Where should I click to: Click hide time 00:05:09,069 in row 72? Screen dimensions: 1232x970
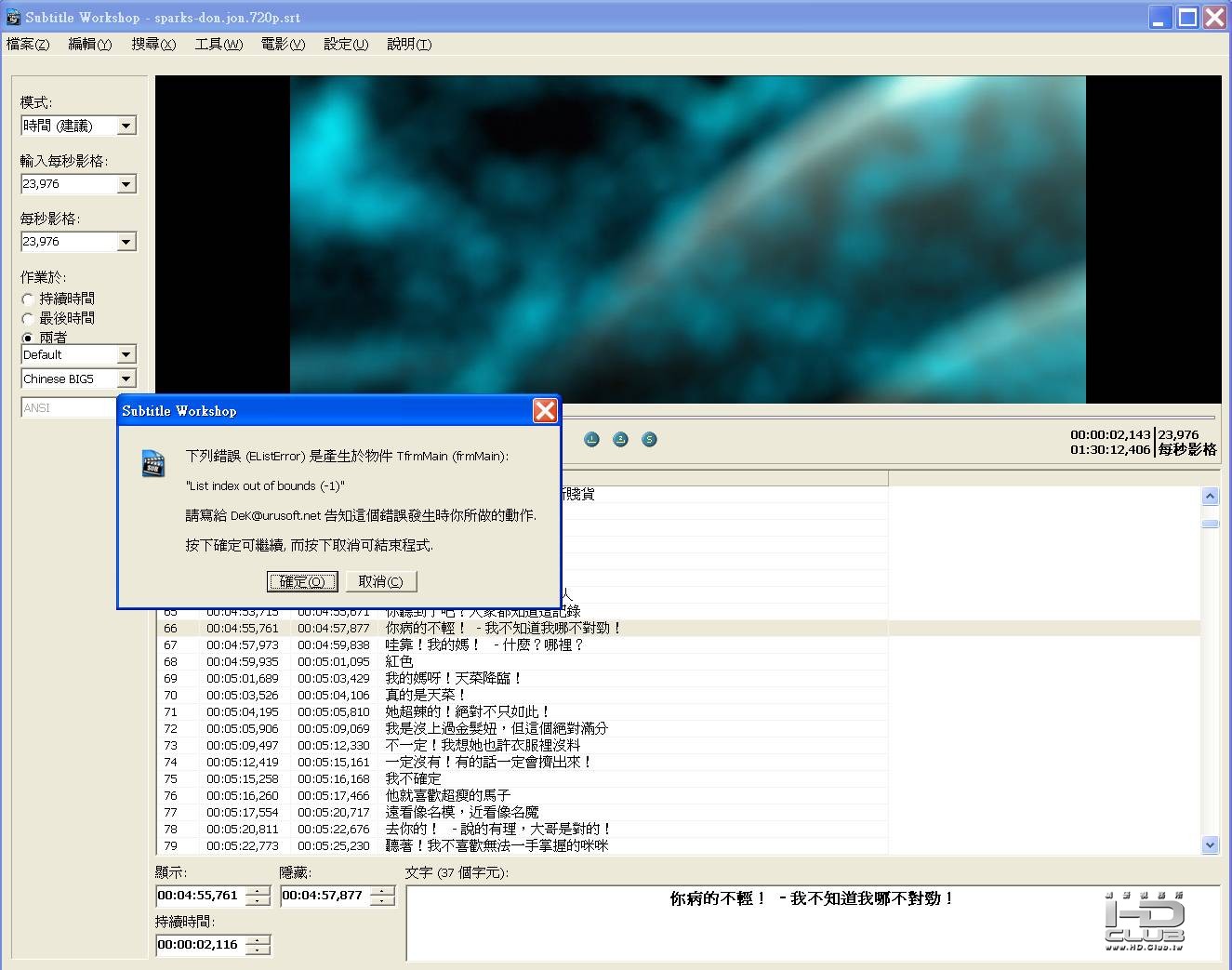point(334,728)
